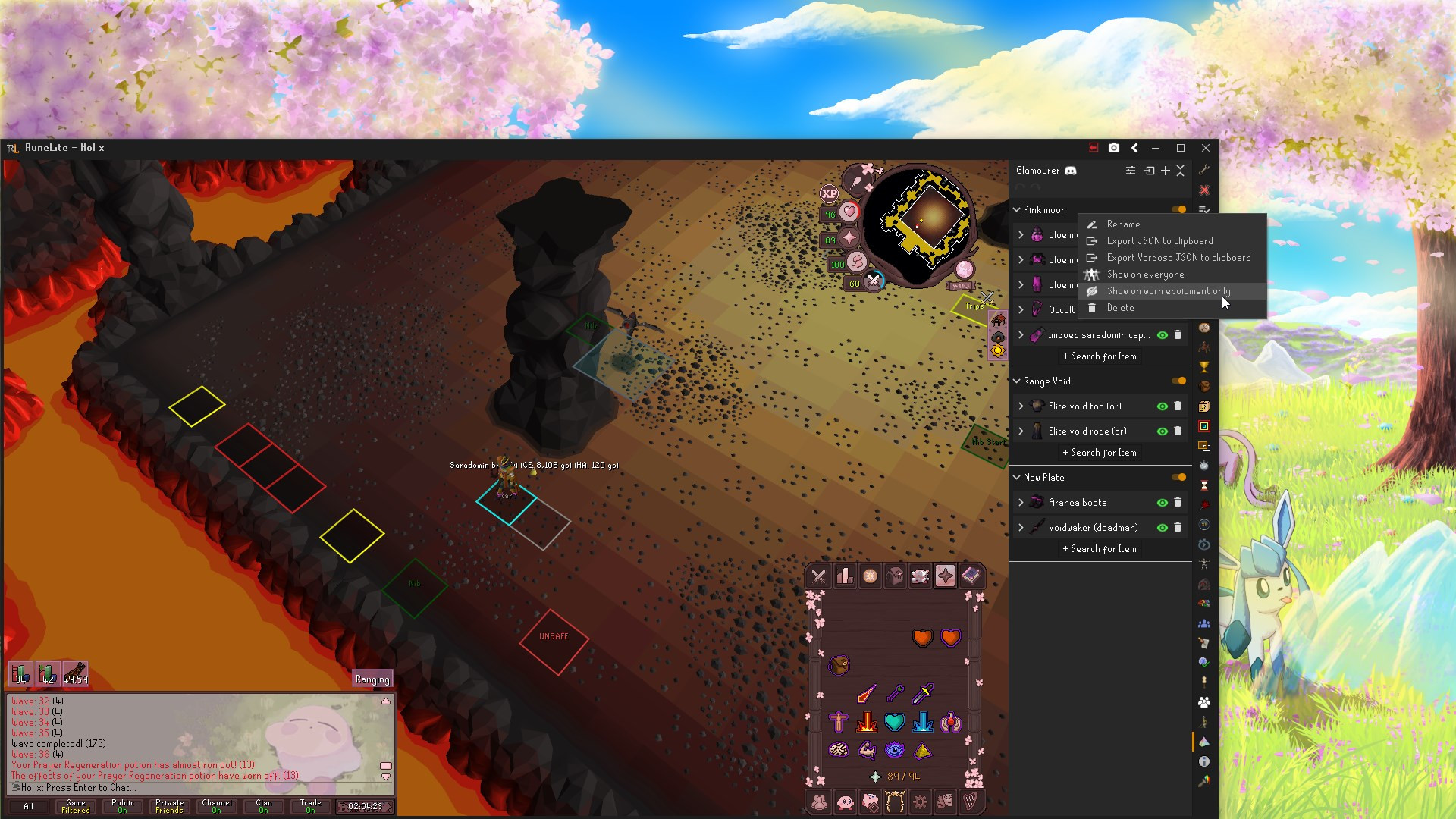Image resolution: width=1456 pixels, height=819 pixels.
Task: Toggle the New Plate set switch
Action: [x=1178, y=477]
